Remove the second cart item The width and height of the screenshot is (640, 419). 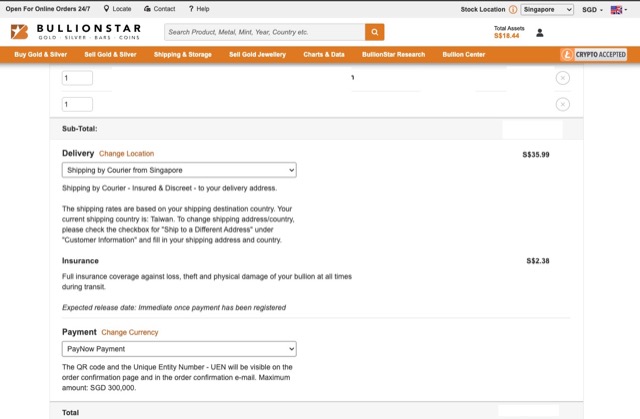[562, 104]
